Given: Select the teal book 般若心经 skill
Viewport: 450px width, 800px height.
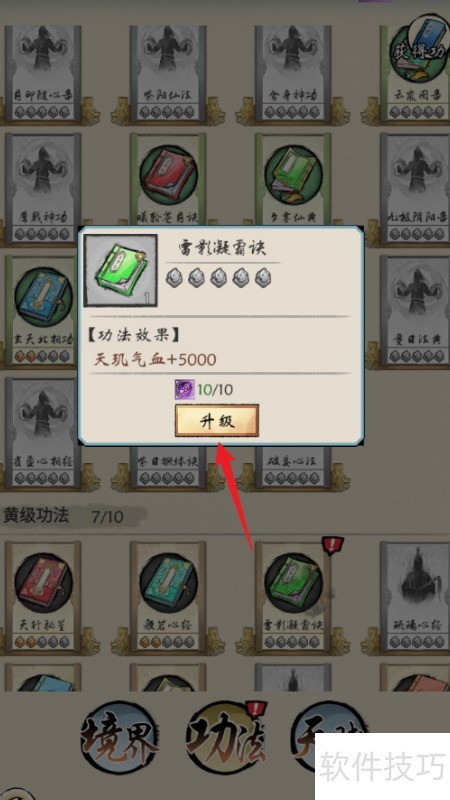Looking at the screenshot, I should (168, 596).
